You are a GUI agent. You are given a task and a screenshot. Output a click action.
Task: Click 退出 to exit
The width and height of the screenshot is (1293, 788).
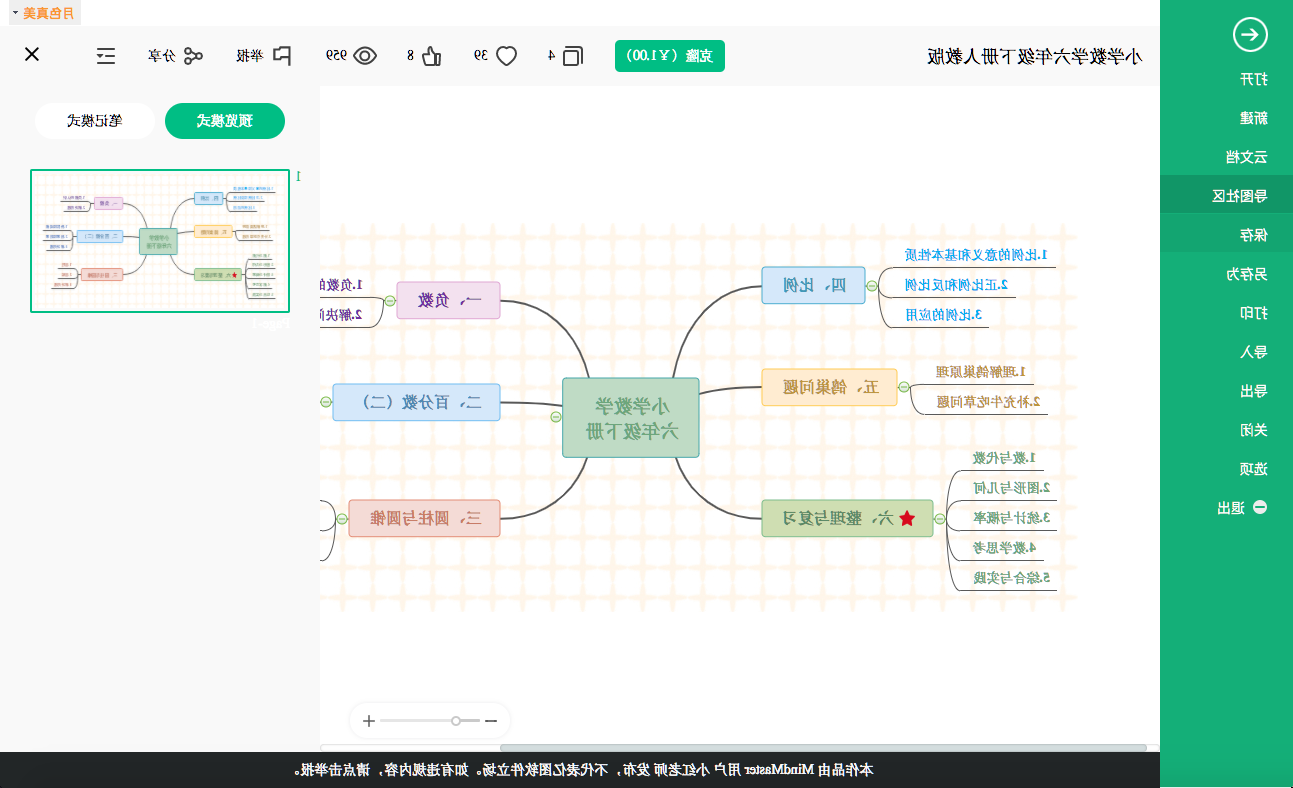1231,508
